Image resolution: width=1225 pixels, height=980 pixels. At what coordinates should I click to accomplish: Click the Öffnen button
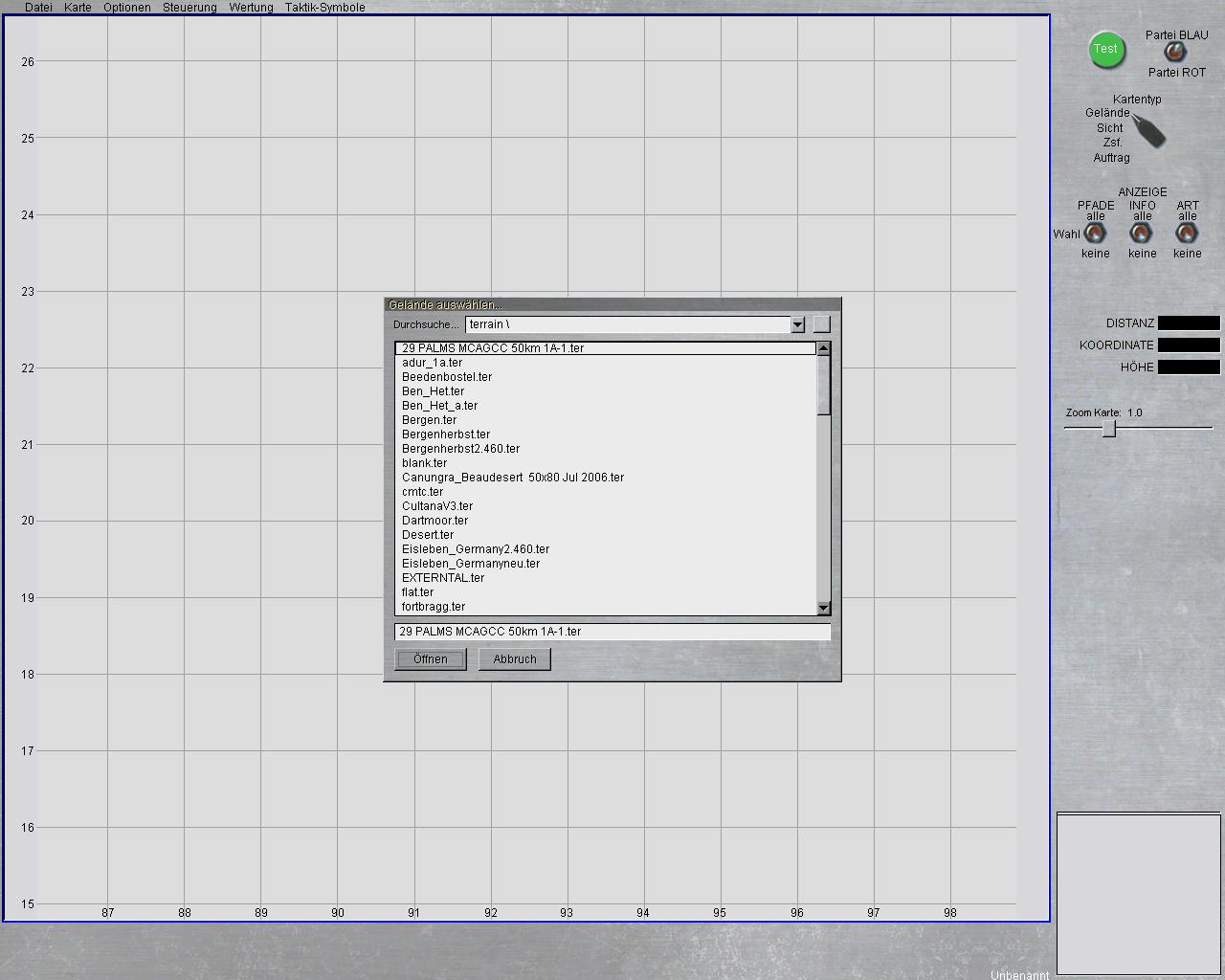tap(431, 659)
